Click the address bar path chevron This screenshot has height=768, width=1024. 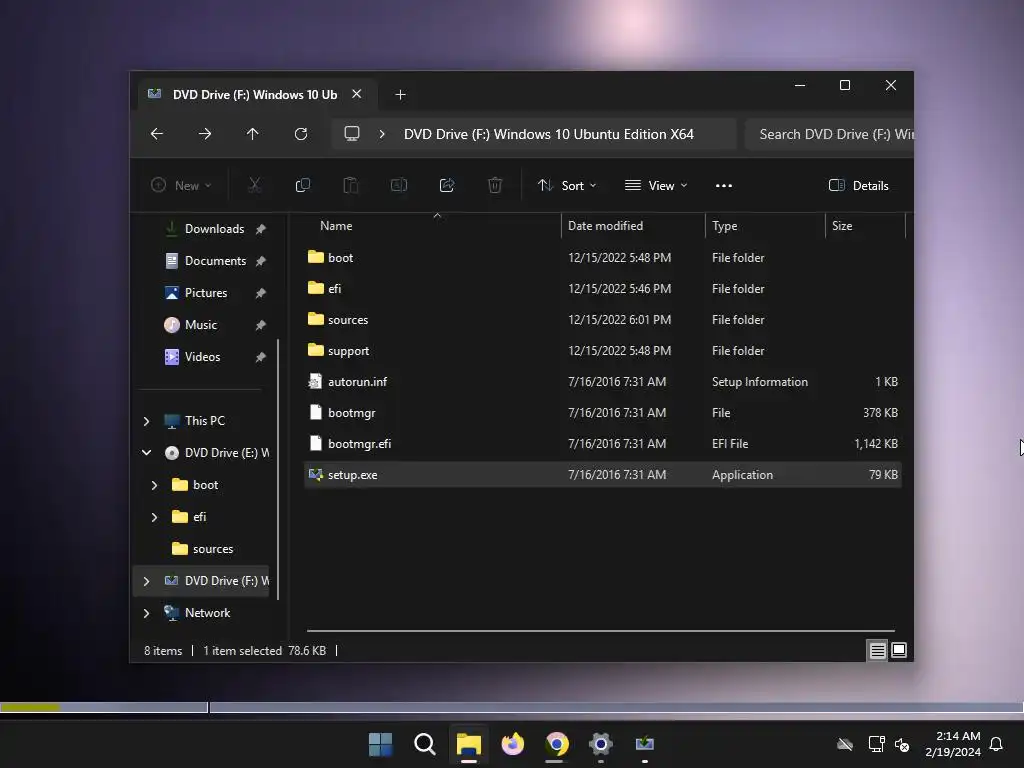(382, 134)
